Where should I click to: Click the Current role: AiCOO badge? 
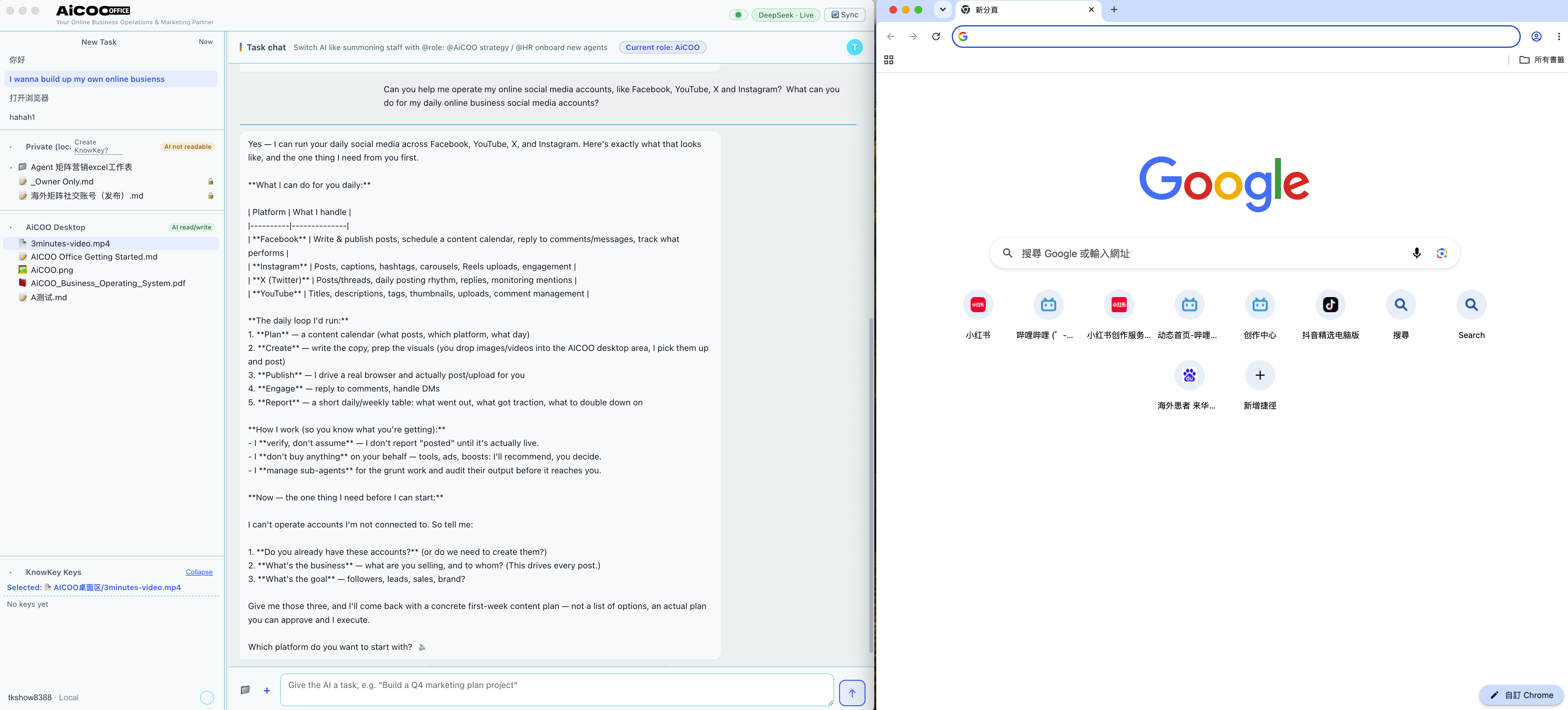click(662, 48)
